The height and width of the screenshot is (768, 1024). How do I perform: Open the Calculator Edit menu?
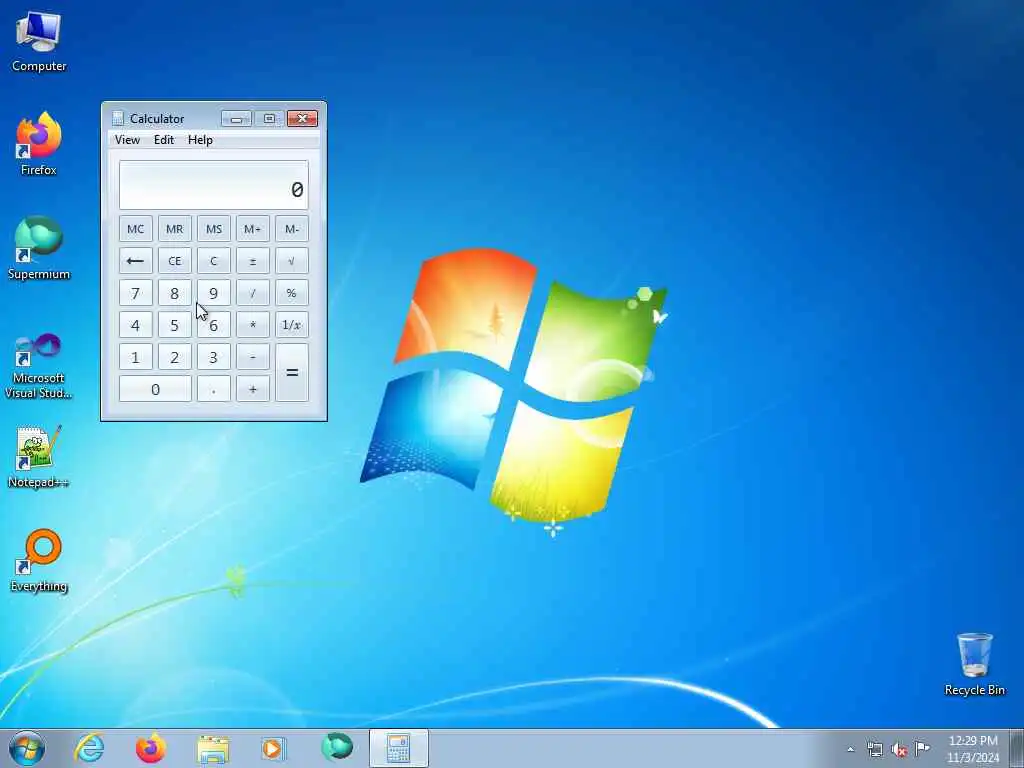tap(164, 140)
